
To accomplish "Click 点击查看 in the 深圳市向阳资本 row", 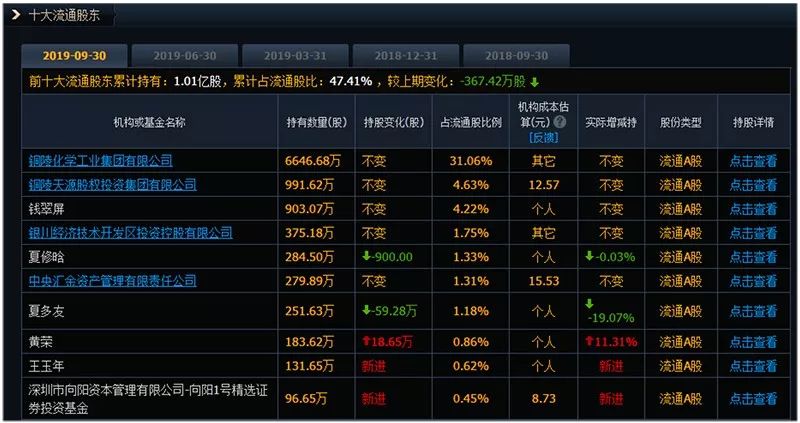I will [753, 399].
